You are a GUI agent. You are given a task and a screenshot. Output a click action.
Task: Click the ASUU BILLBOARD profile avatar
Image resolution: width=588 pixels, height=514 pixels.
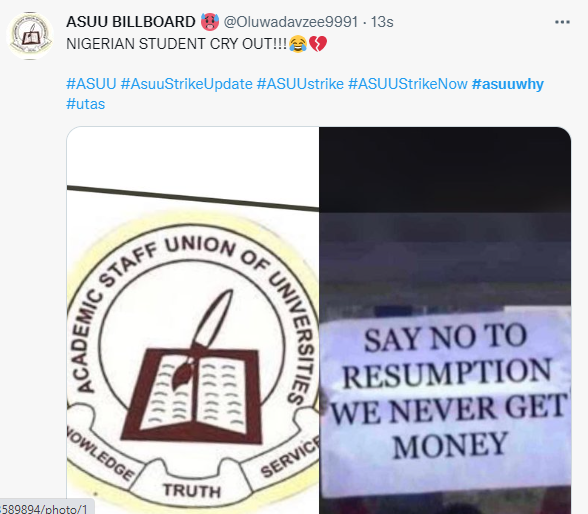(x=30, y=36)
